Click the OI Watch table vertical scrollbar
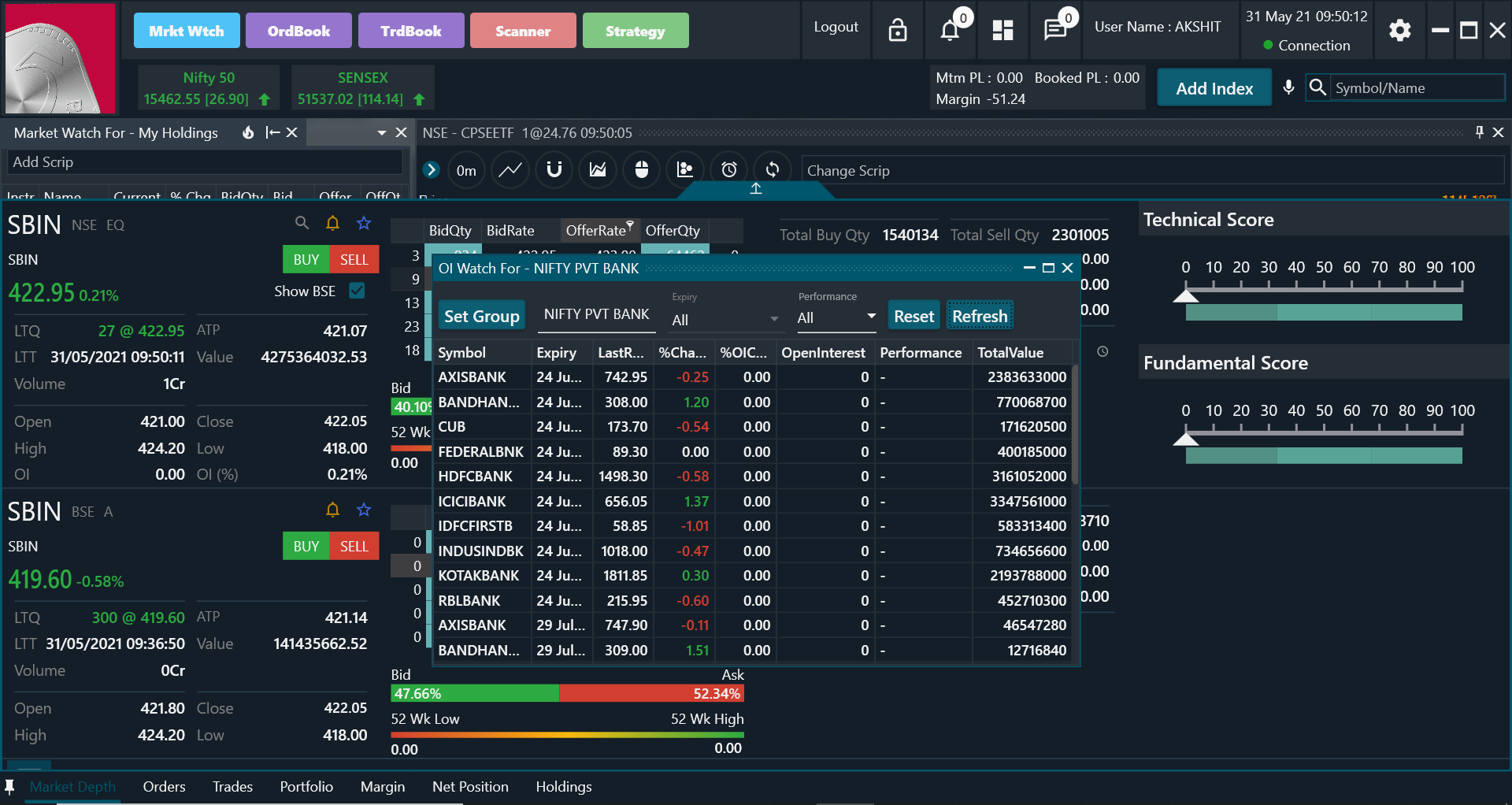The image size is (1512, 805). pos(1075,425)
